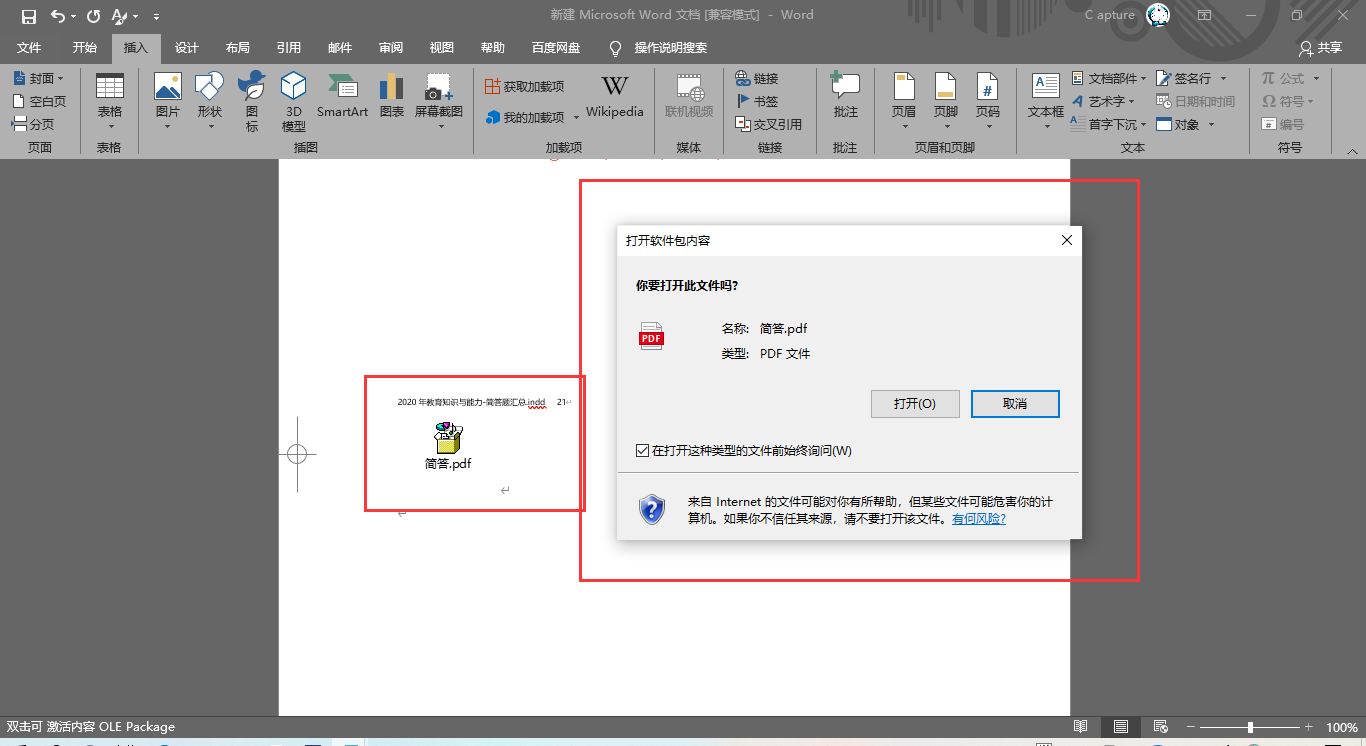The height and width of the screenshot is (746, 1366).
Task: Close the 打开软件包内容 dialog
Action: point(1066,241)
